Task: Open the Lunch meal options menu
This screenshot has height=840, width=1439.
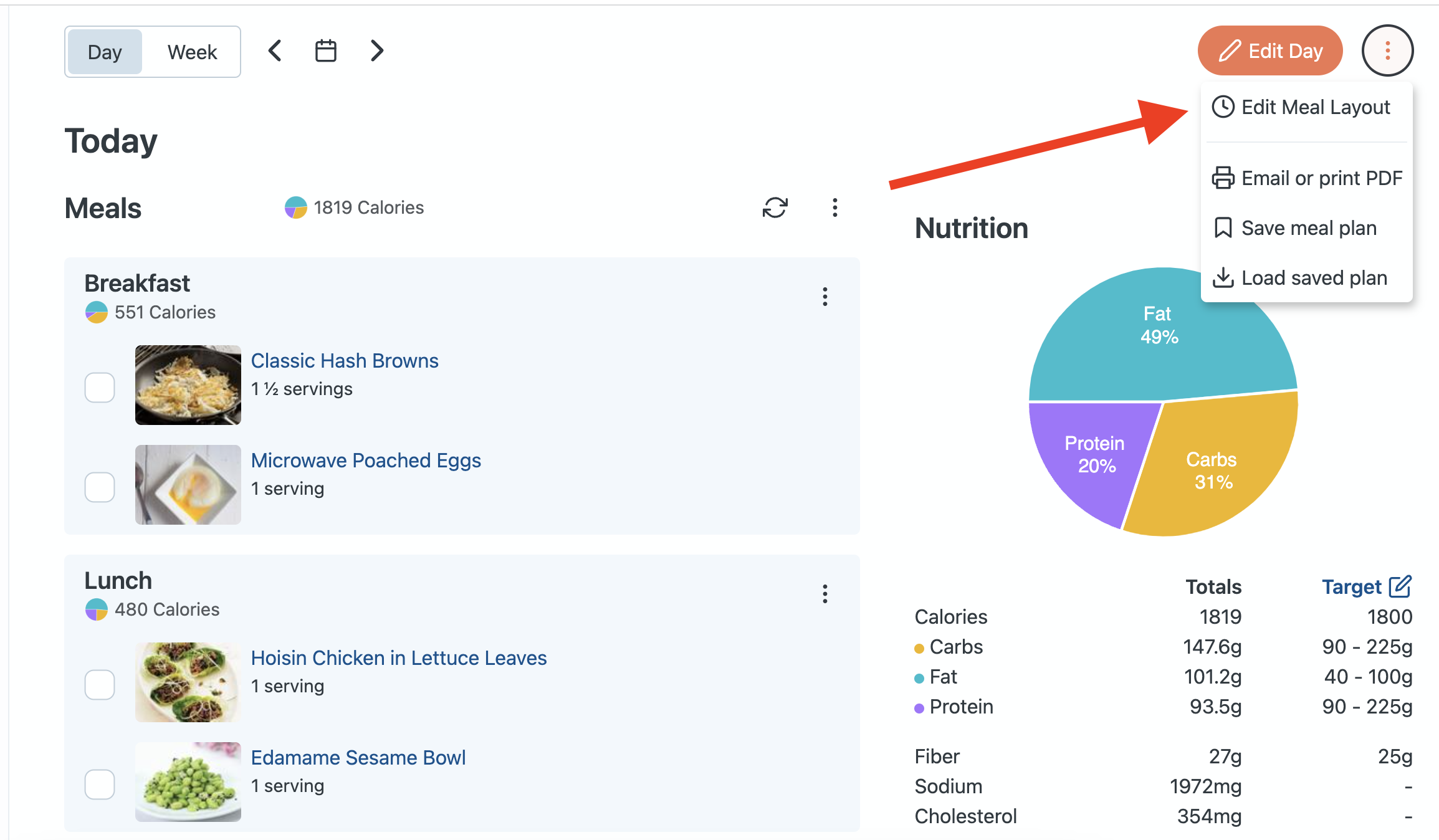Action: tap(825, 594)
